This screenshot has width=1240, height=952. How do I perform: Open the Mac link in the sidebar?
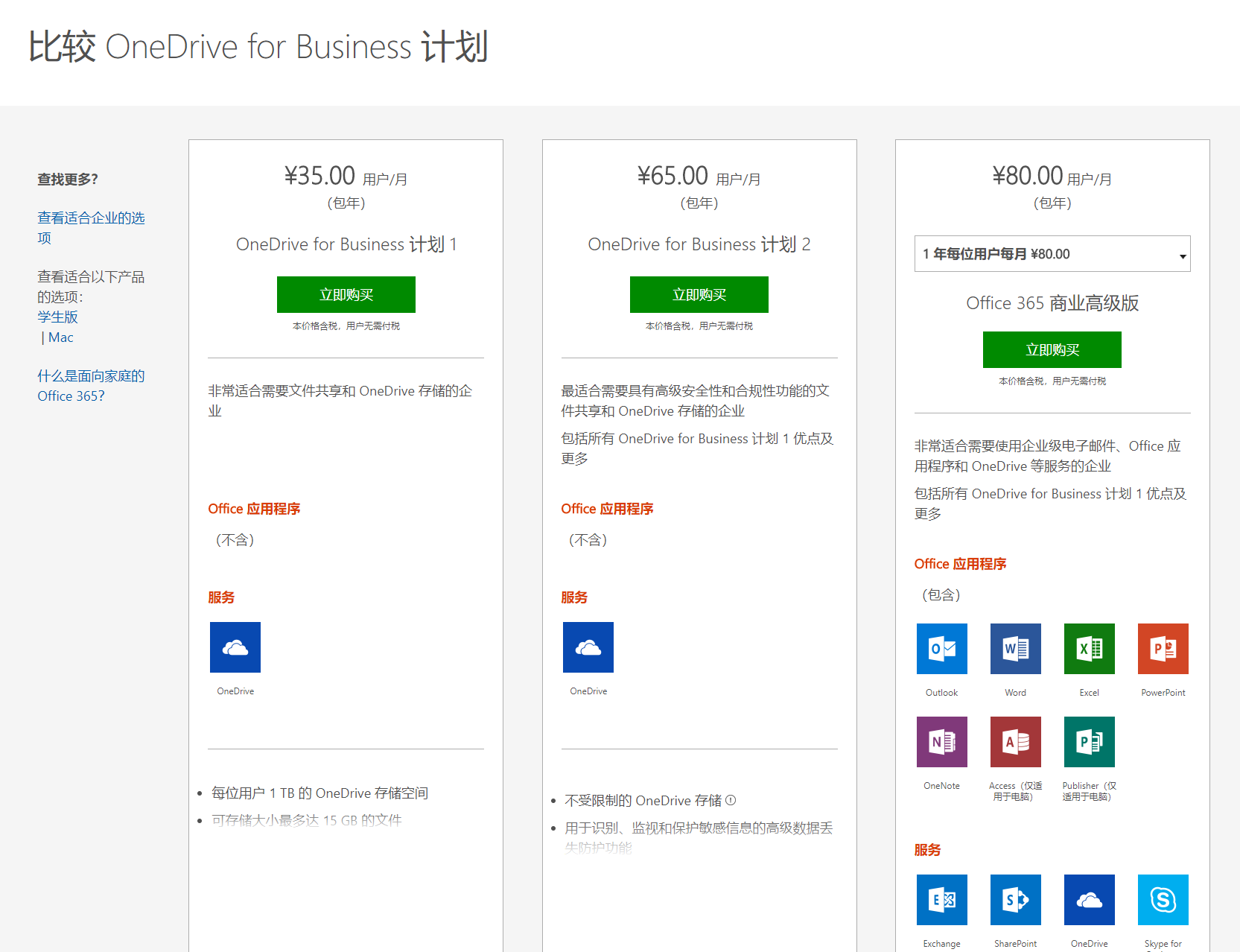click(x=61, y=337)
